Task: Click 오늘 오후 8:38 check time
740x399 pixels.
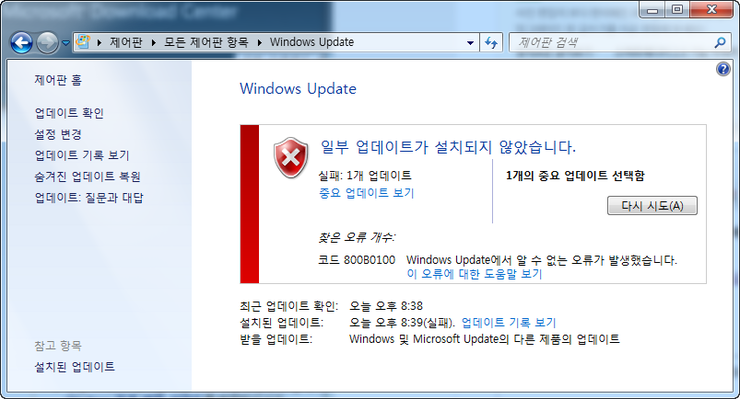Action: (386, 306)
